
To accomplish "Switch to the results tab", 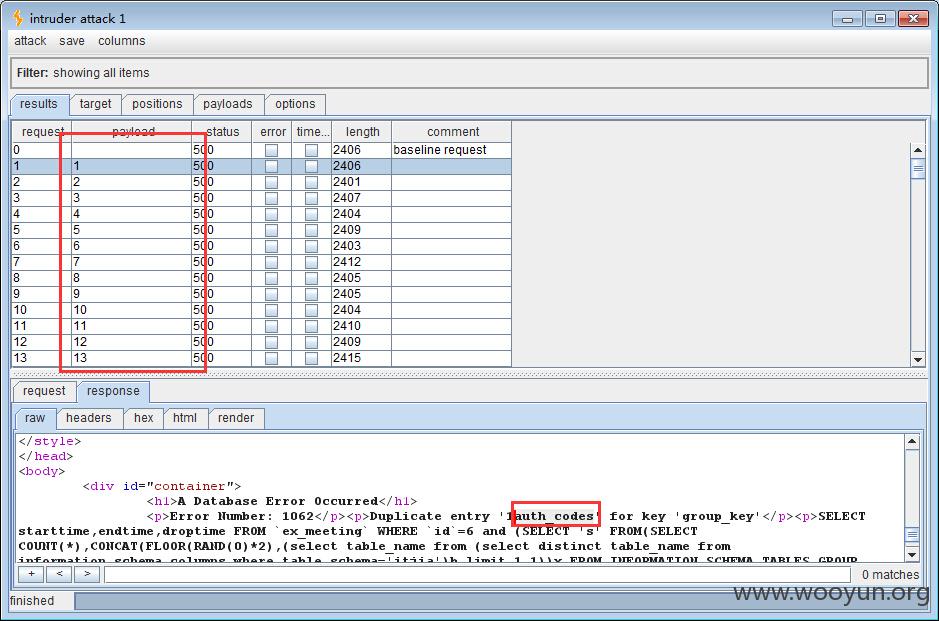I will tap(39, 104).
